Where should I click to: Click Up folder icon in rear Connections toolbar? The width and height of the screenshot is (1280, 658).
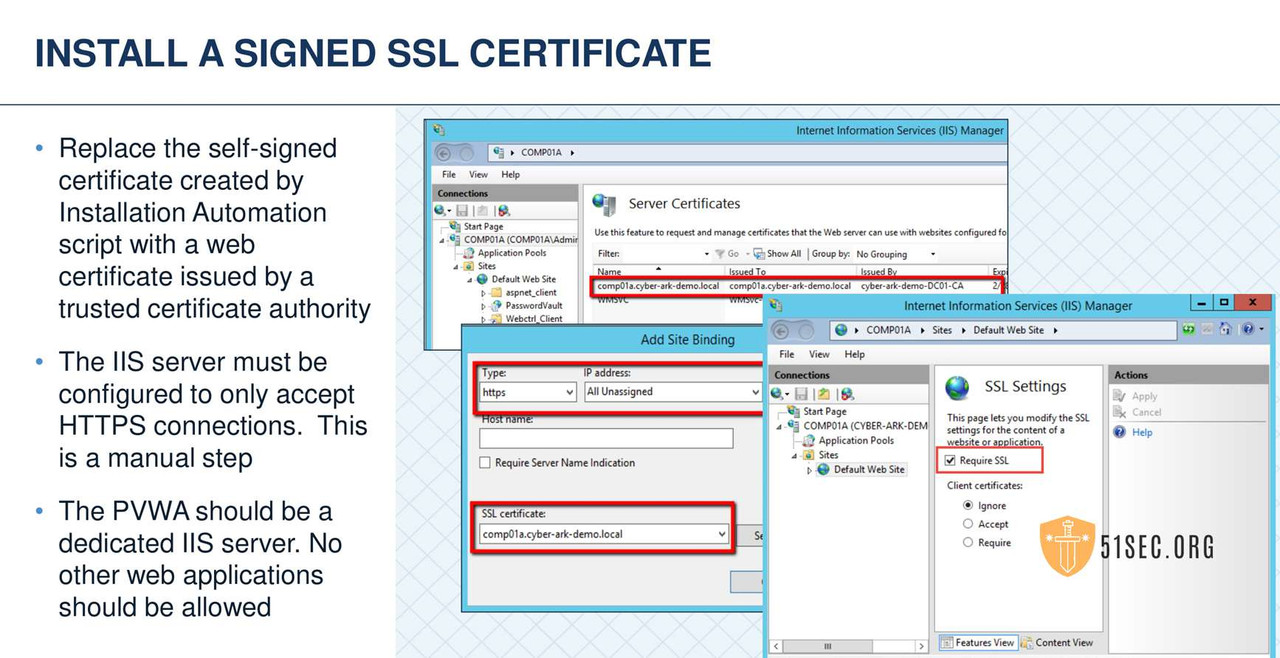click(482, 211)
